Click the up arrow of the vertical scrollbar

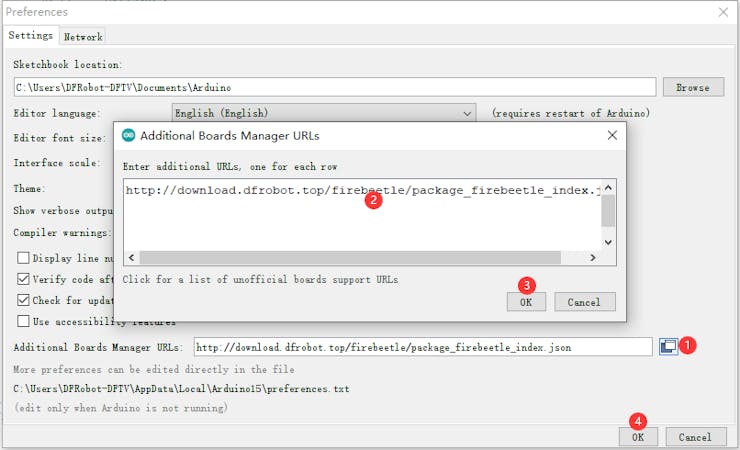[608, 188]
